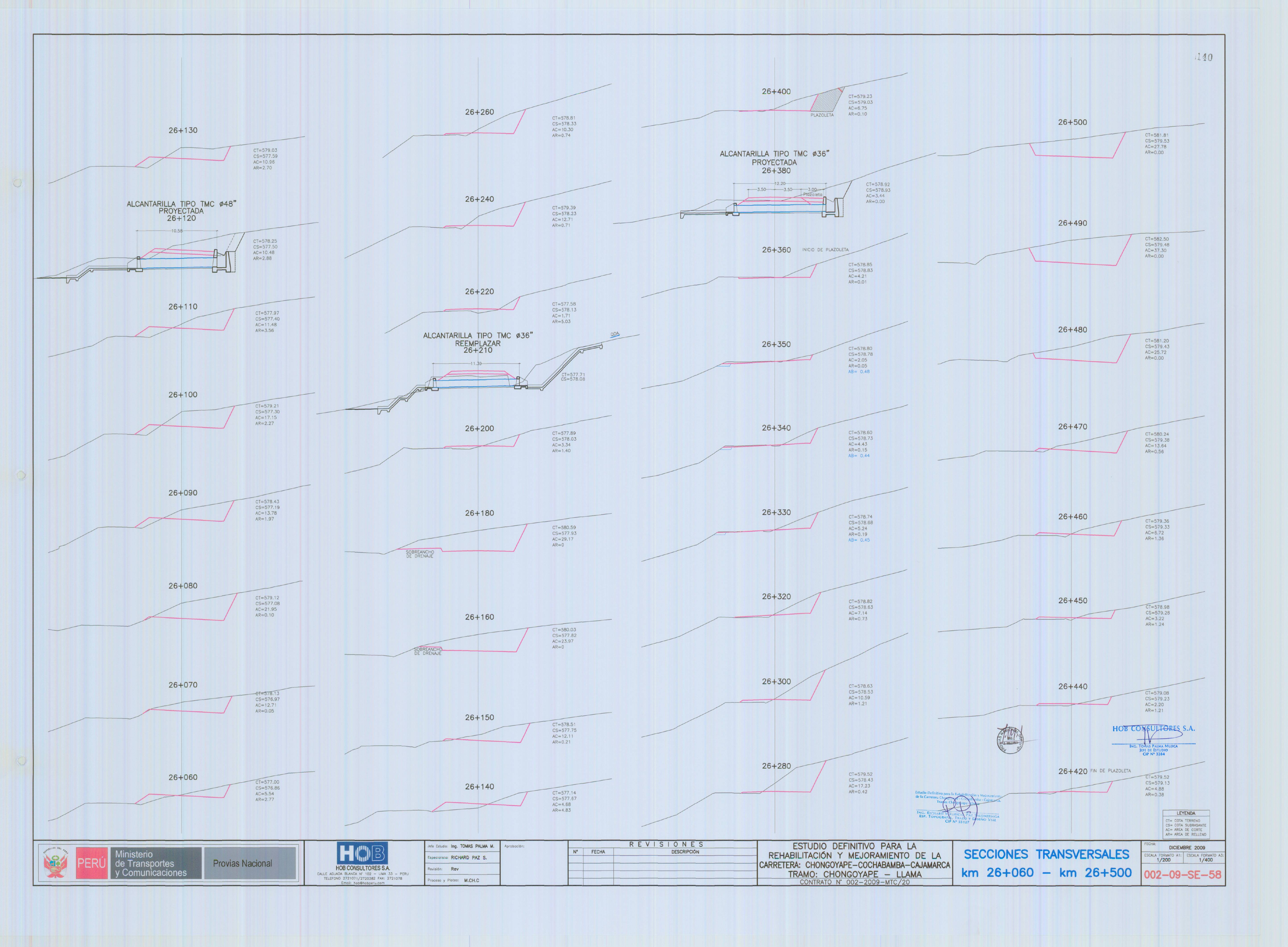The image size is (1288, 947).
Task: Click the scale value '1/200'
Action: click(1164, 860)
